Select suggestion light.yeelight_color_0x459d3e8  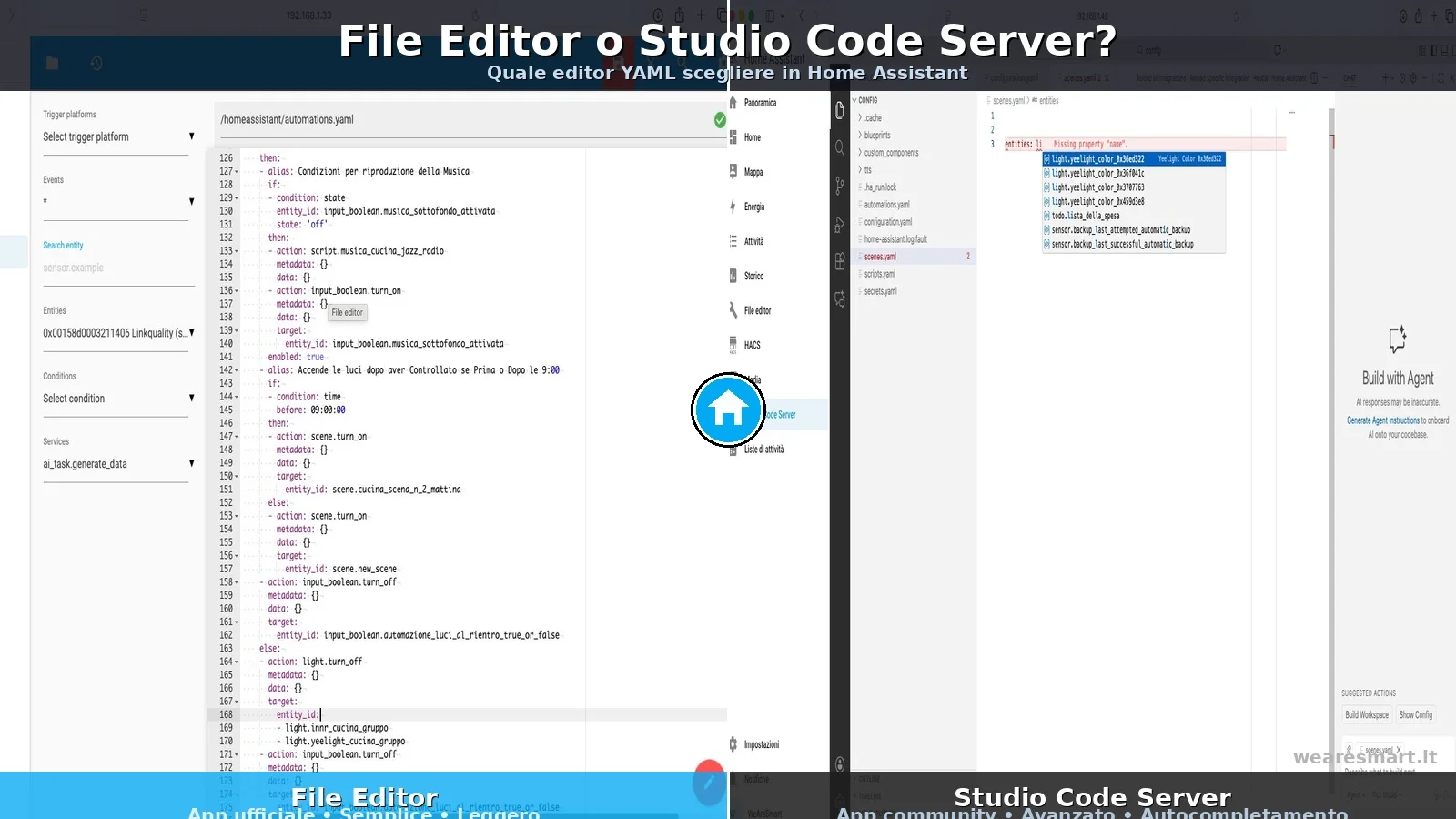point(1134,202)
